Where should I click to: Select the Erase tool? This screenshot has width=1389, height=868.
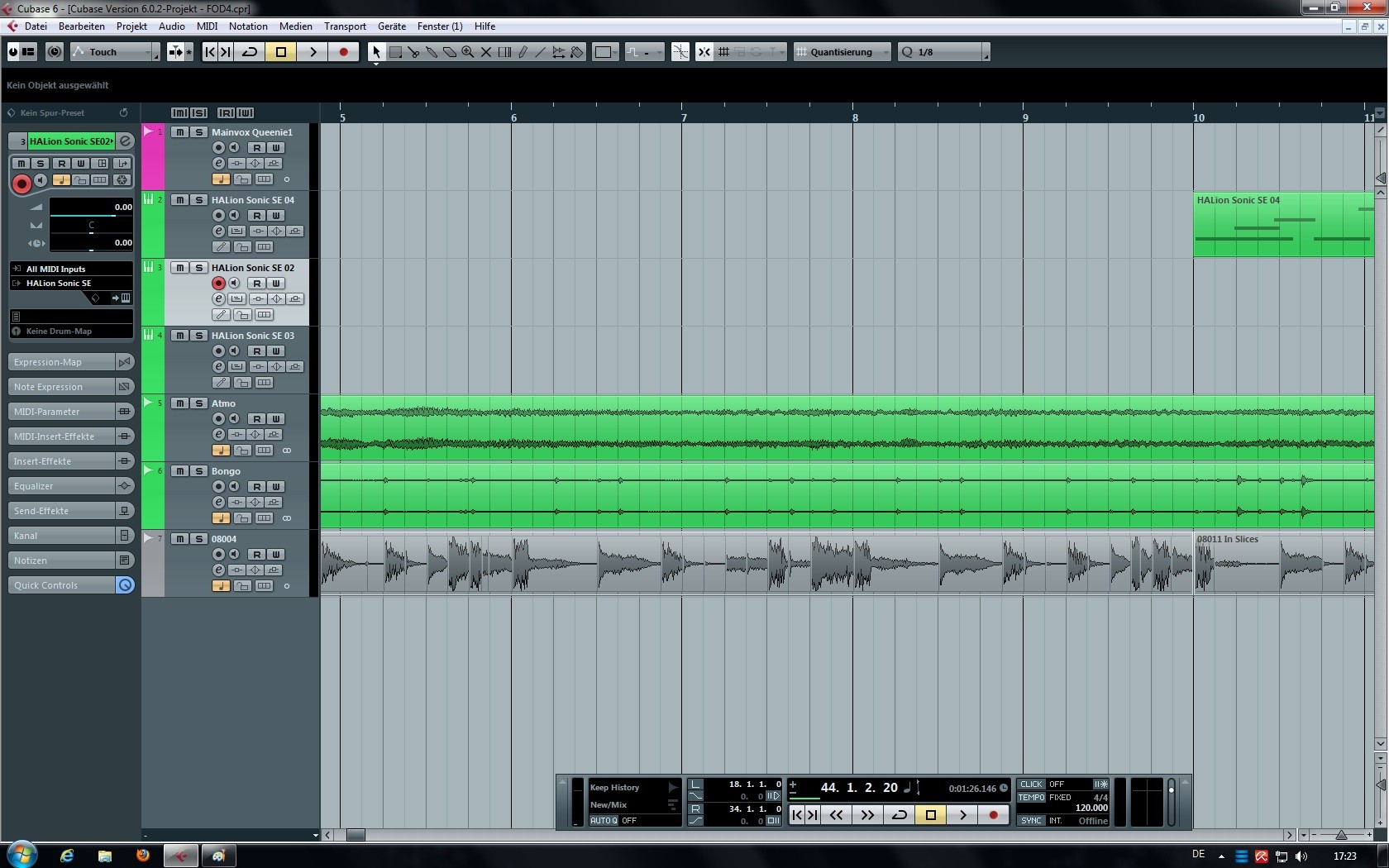point(450,52)
